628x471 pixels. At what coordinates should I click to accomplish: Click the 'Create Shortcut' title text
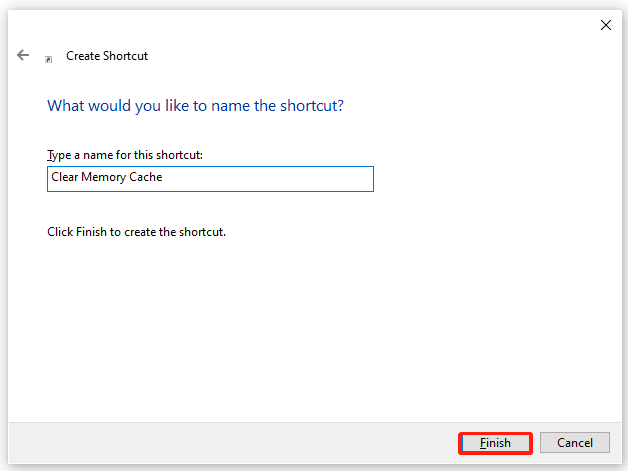(x=107, y=57)
